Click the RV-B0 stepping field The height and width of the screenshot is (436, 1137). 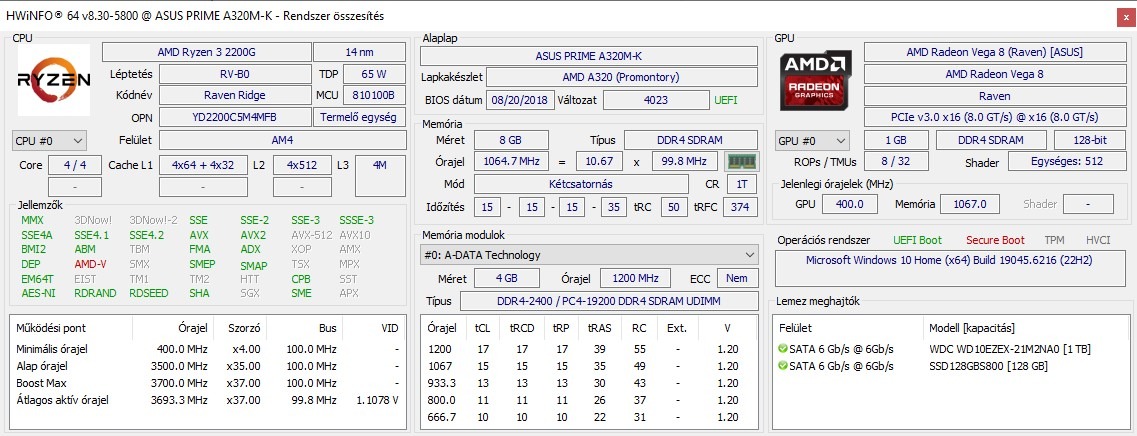point(235,74)
